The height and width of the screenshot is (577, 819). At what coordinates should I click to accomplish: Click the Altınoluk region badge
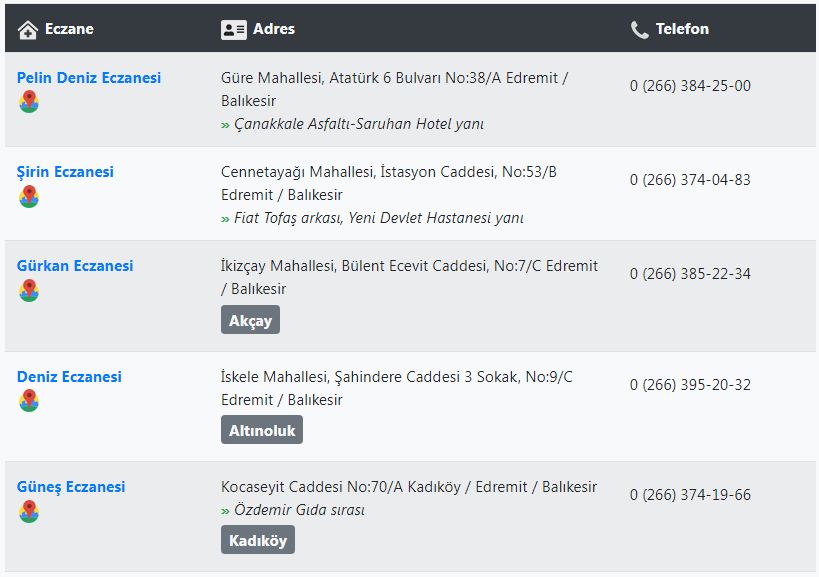[262, 430]
